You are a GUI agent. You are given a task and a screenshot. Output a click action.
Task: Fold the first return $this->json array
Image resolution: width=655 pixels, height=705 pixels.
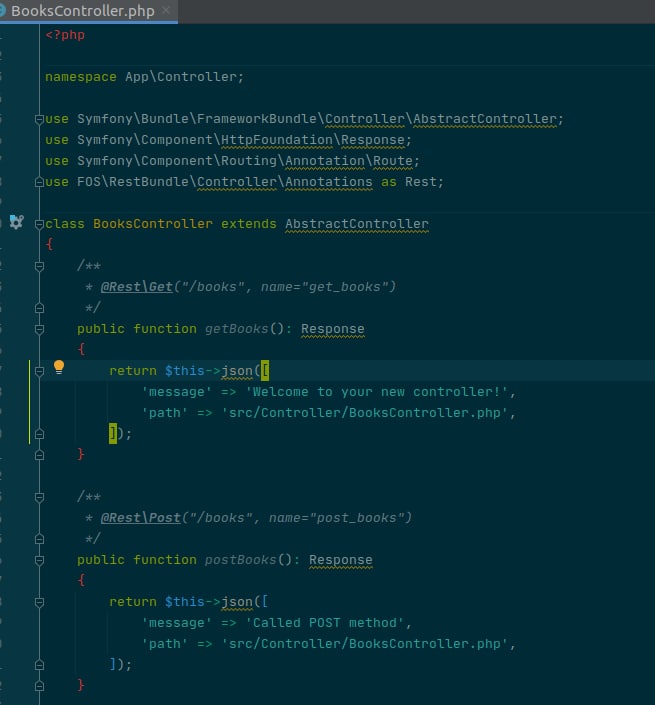pos(39,371)
